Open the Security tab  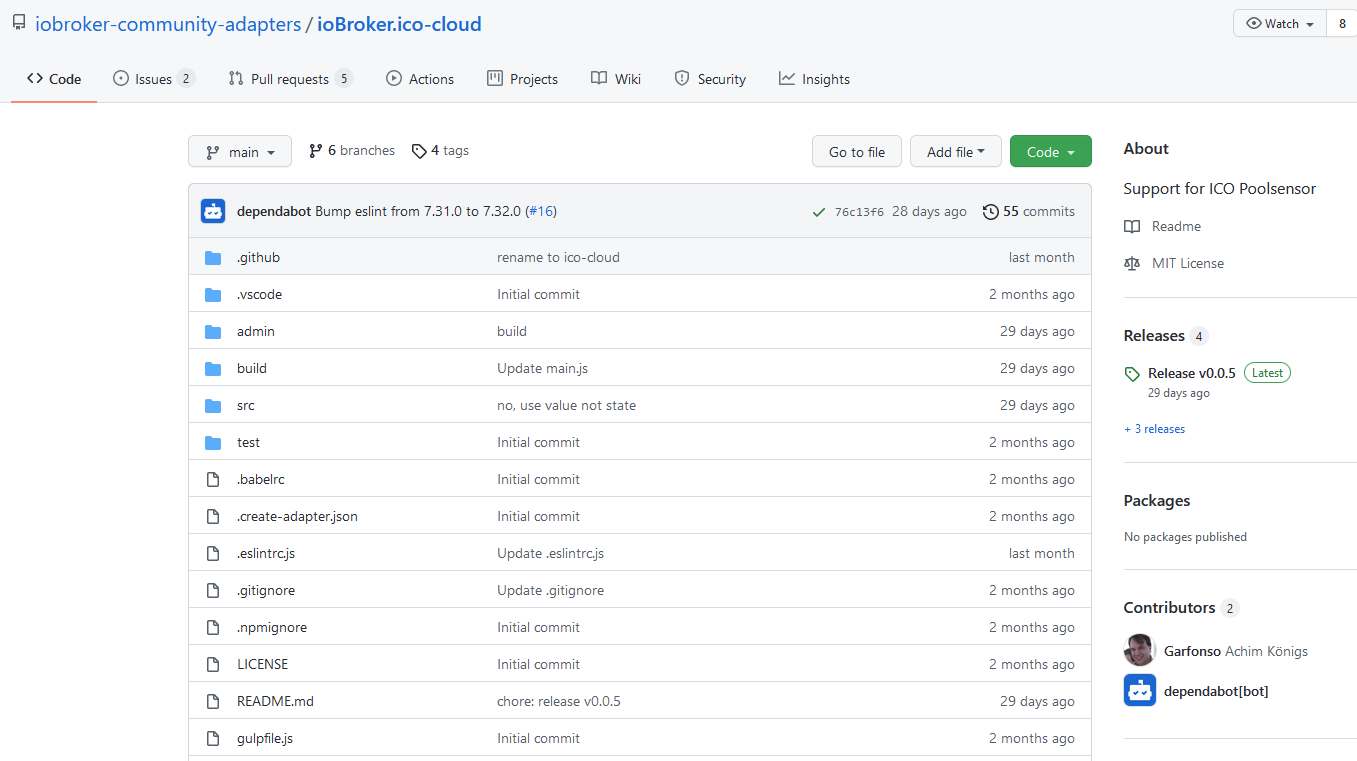(710, 79)
